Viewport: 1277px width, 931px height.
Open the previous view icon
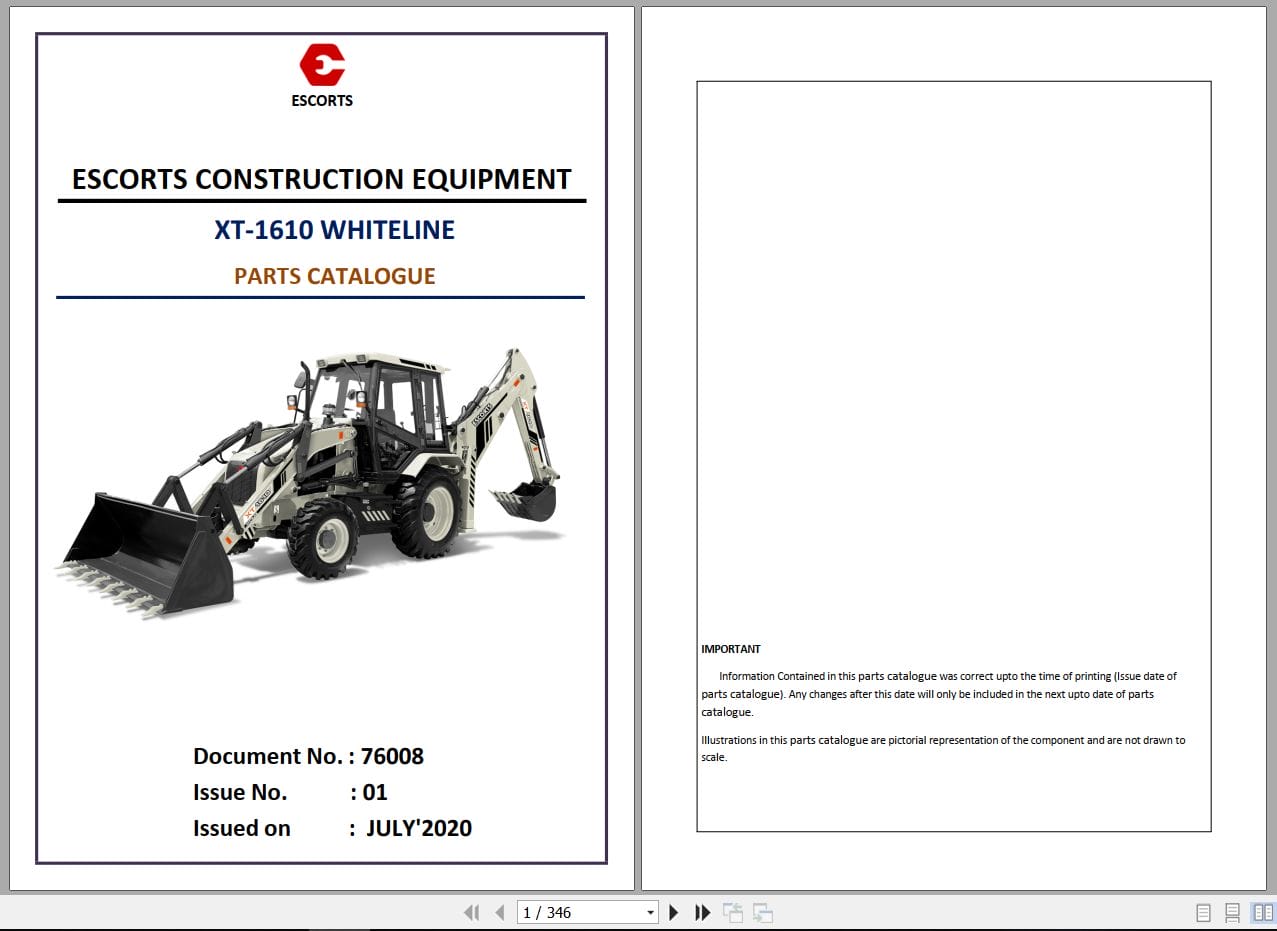tap(732, 912)
